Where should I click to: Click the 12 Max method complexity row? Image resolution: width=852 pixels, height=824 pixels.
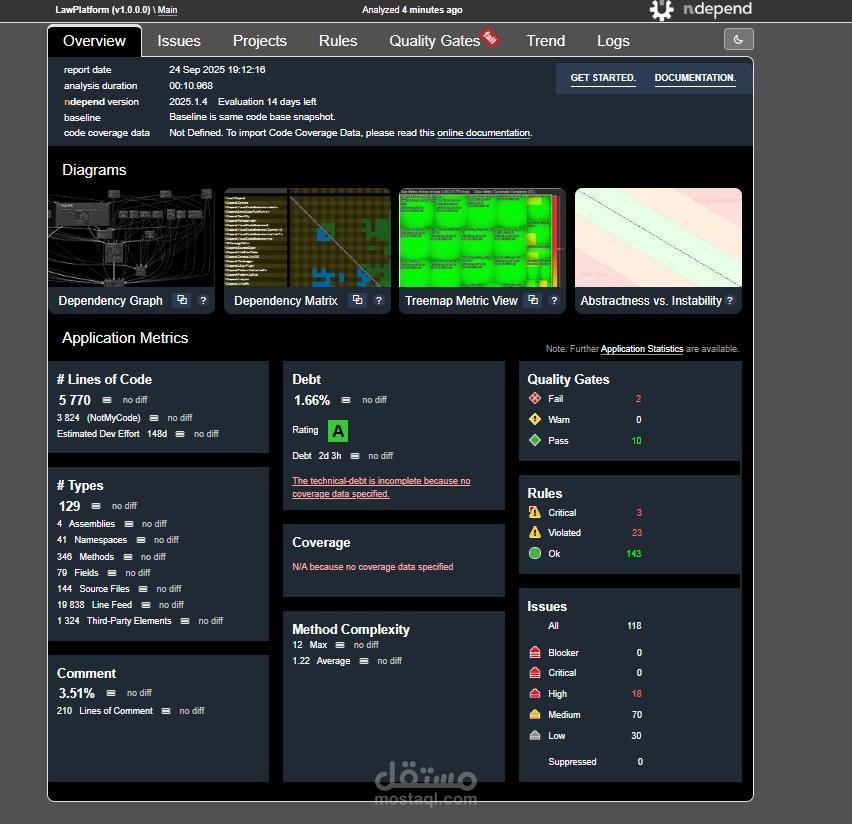tap(335, 645)
